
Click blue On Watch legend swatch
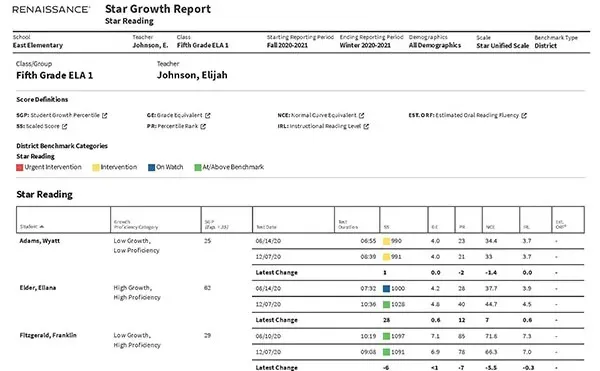(x=152, y=168)
